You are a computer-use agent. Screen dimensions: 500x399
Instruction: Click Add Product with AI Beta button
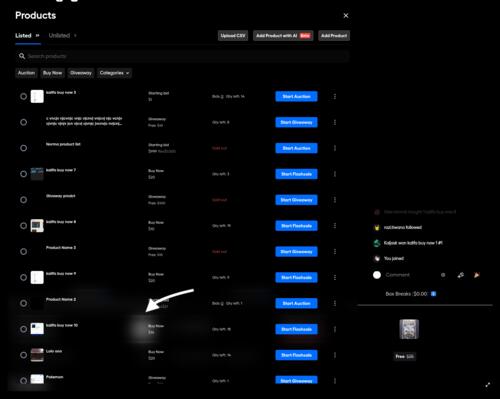(283, 36)
